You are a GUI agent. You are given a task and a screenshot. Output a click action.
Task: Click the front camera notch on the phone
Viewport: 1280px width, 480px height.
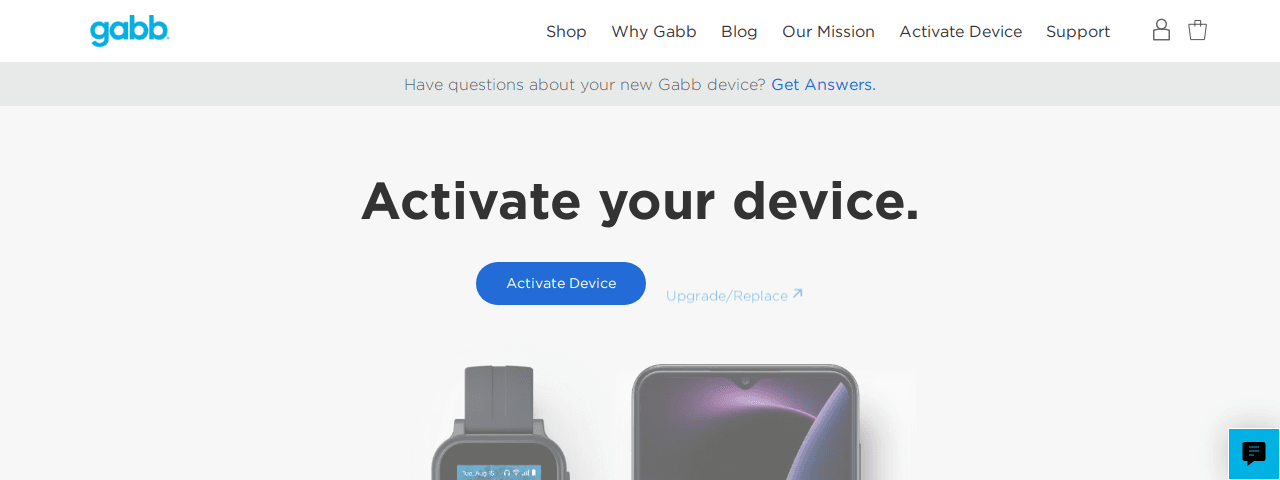(744, 381)
